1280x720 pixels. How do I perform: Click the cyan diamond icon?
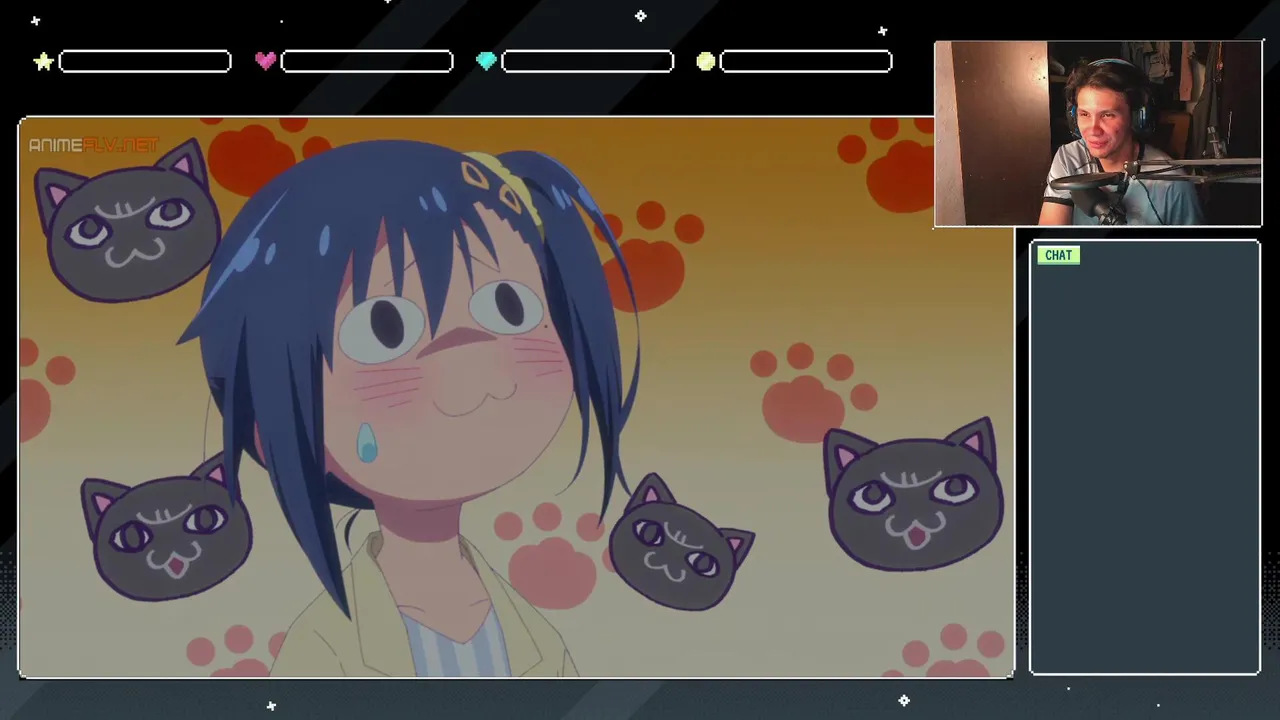486,61
